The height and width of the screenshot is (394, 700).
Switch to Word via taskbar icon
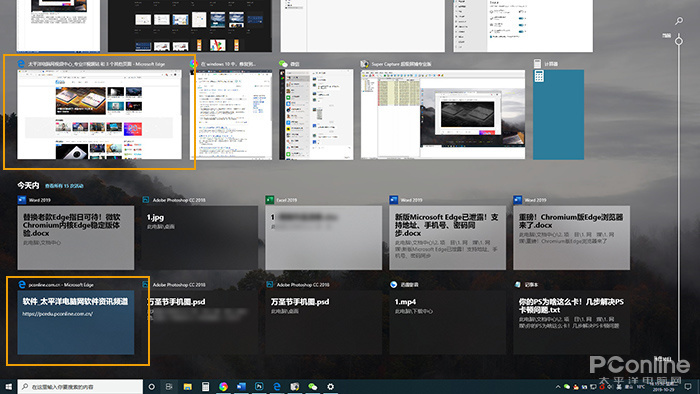click(241, 387)
